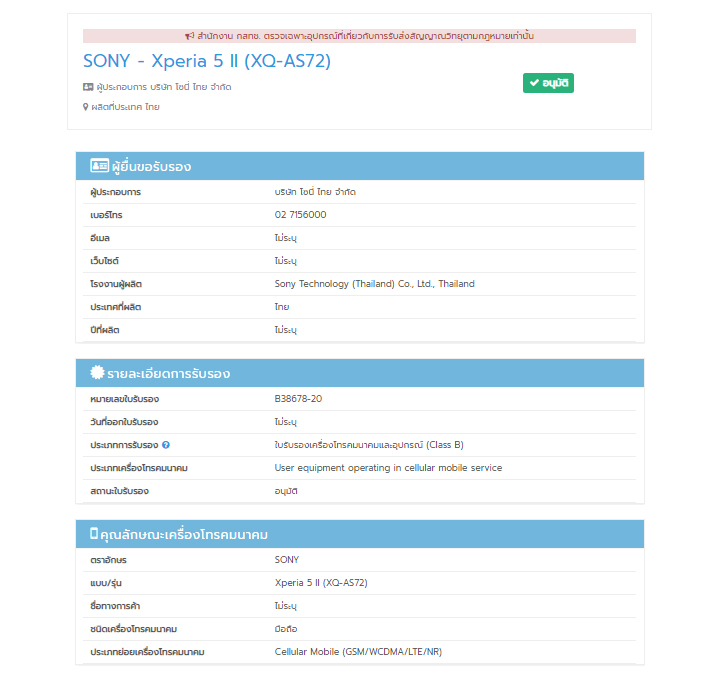The width and height of the screenshot is (720, 680).
Task: Click the ชื่อทางการค้า row label
Action: [x=115, y=606]
